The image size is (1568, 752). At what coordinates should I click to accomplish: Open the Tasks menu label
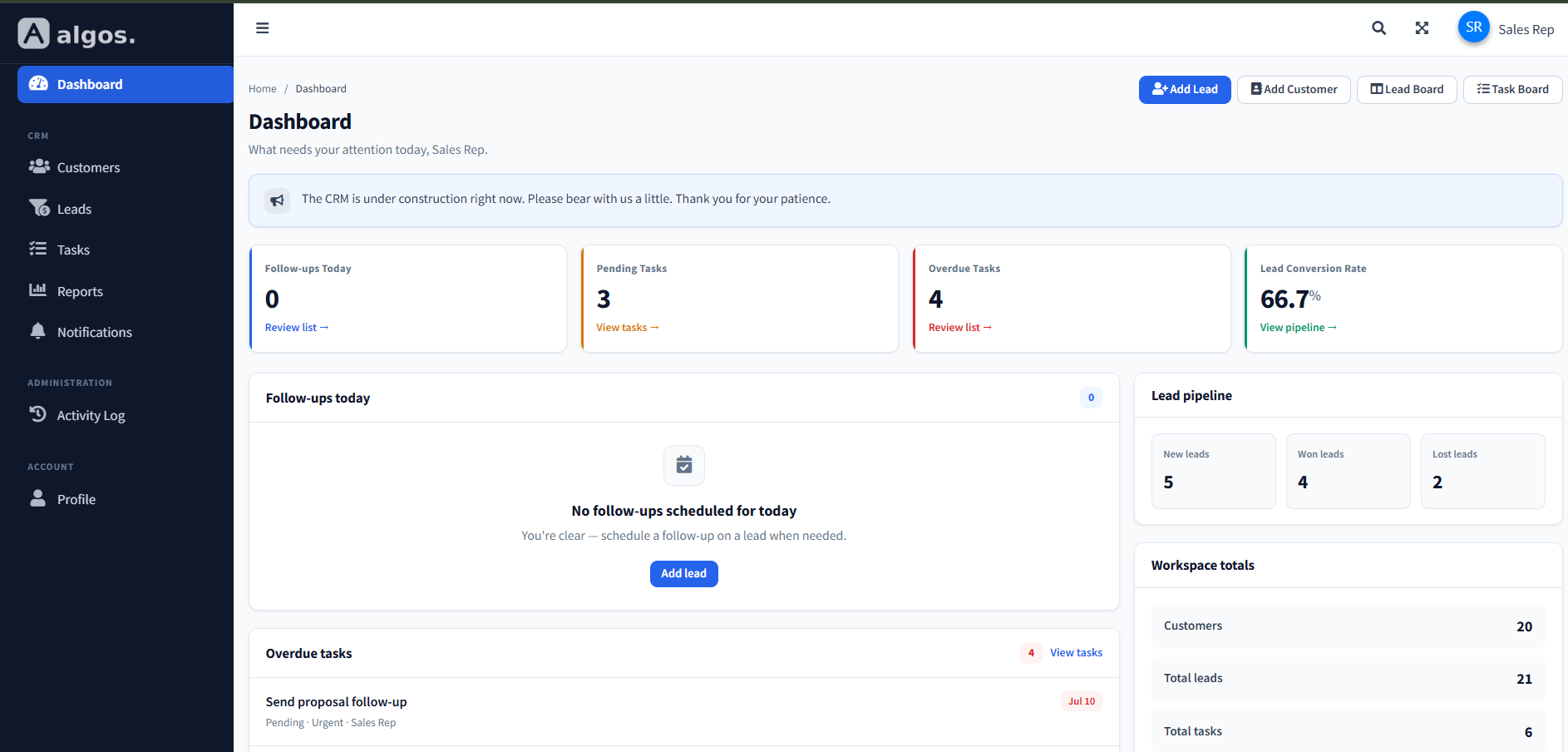click(73, 250)
